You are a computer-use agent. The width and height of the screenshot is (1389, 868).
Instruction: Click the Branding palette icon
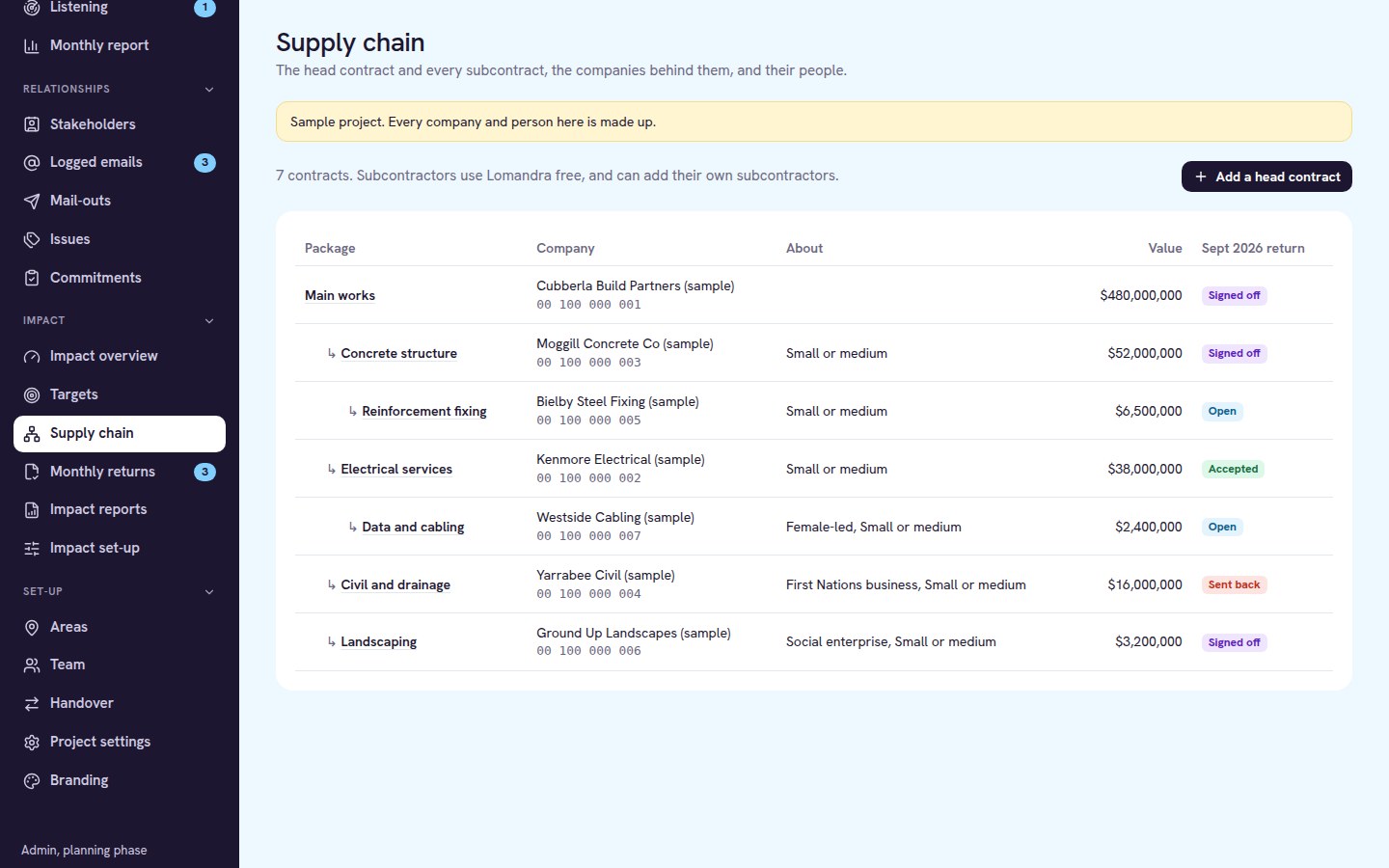click(x=32, y=780)
